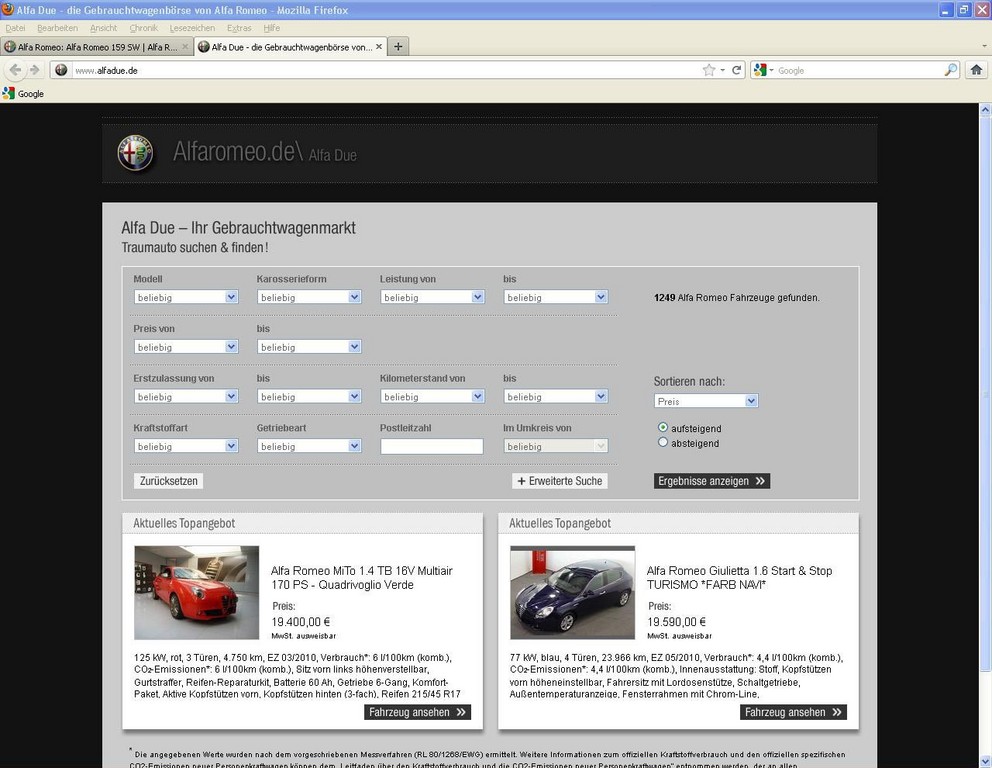Open the Datei menu
Image resolution: width=992 pixels, height=768 pixels.
coord(15,28)
